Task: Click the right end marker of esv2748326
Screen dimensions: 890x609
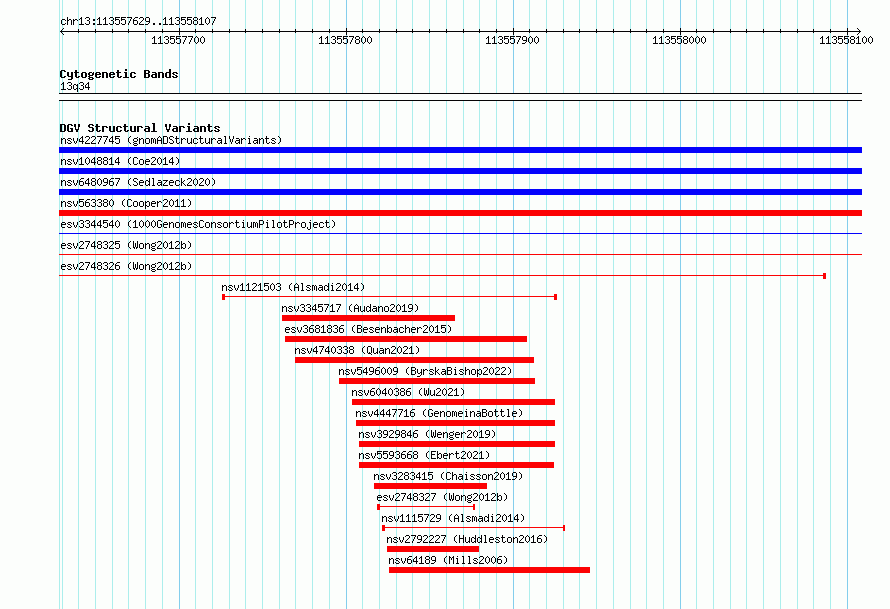Action: click(x=824, y=276)
